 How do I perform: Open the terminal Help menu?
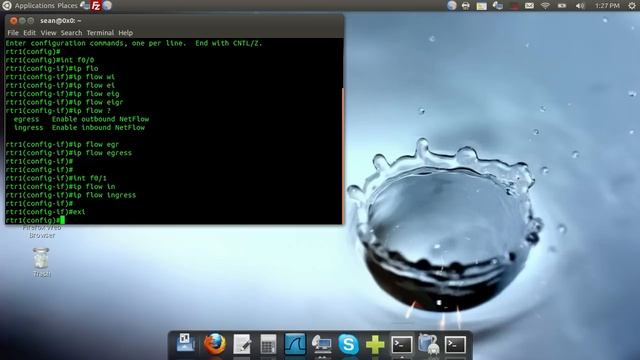125,33
